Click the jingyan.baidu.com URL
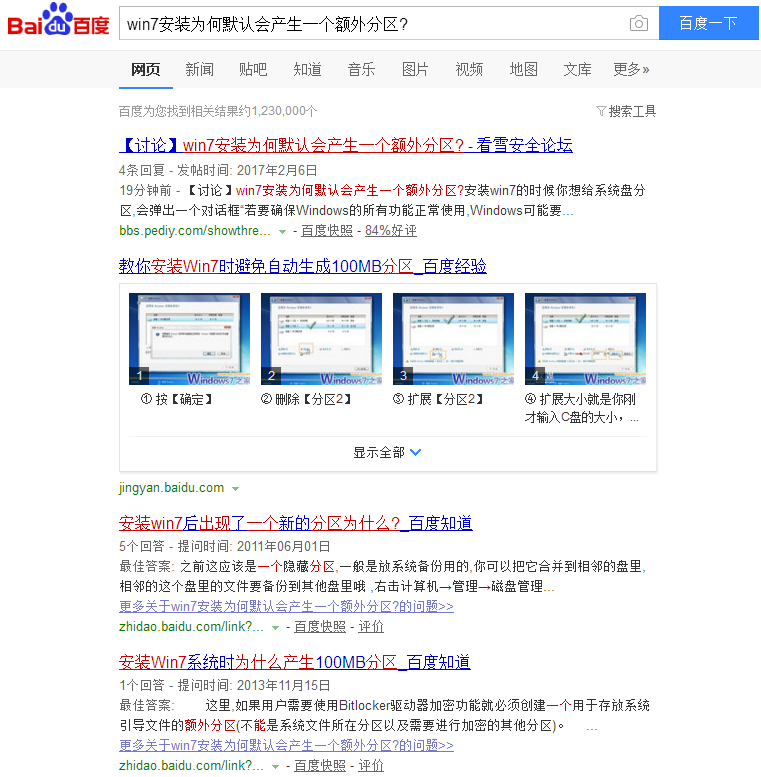 [x=171, y=488]
